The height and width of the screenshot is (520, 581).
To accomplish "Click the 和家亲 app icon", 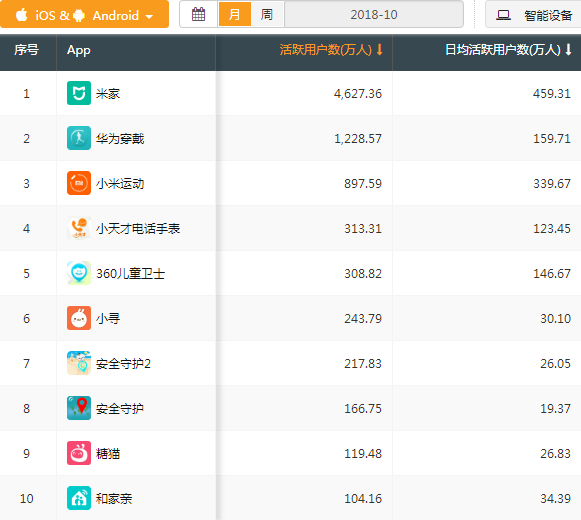I will pos(79,498).
